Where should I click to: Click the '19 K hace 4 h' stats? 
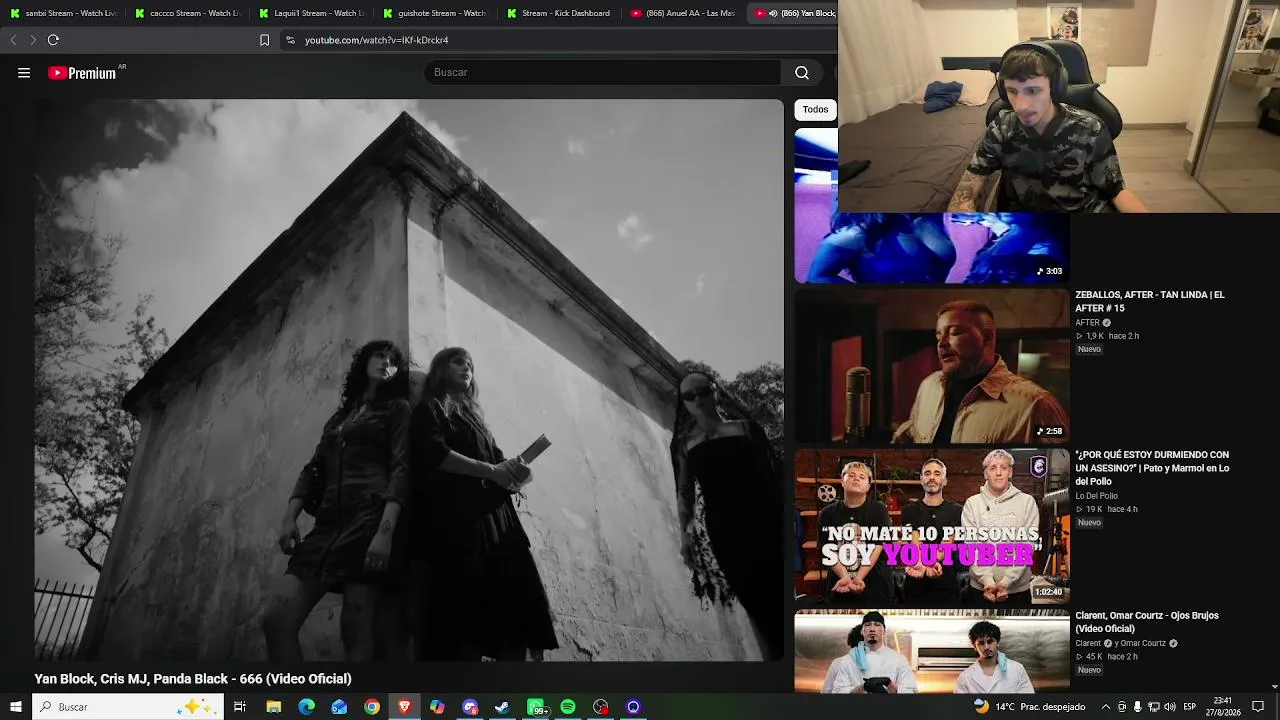pos(1107,509)
